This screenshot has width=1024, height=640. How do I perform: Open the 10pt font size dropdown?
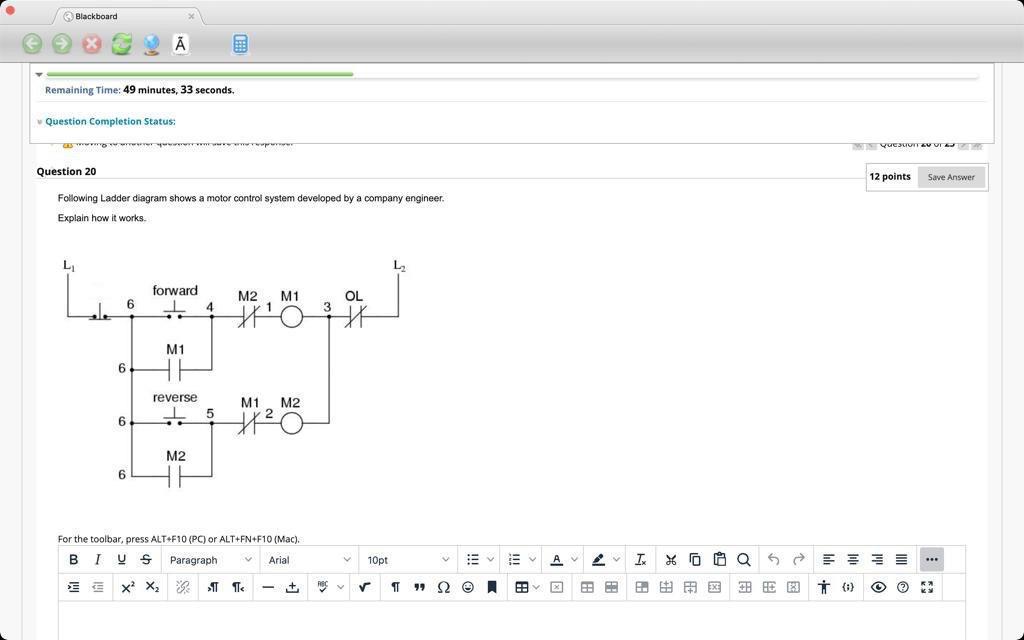[405, 559]
